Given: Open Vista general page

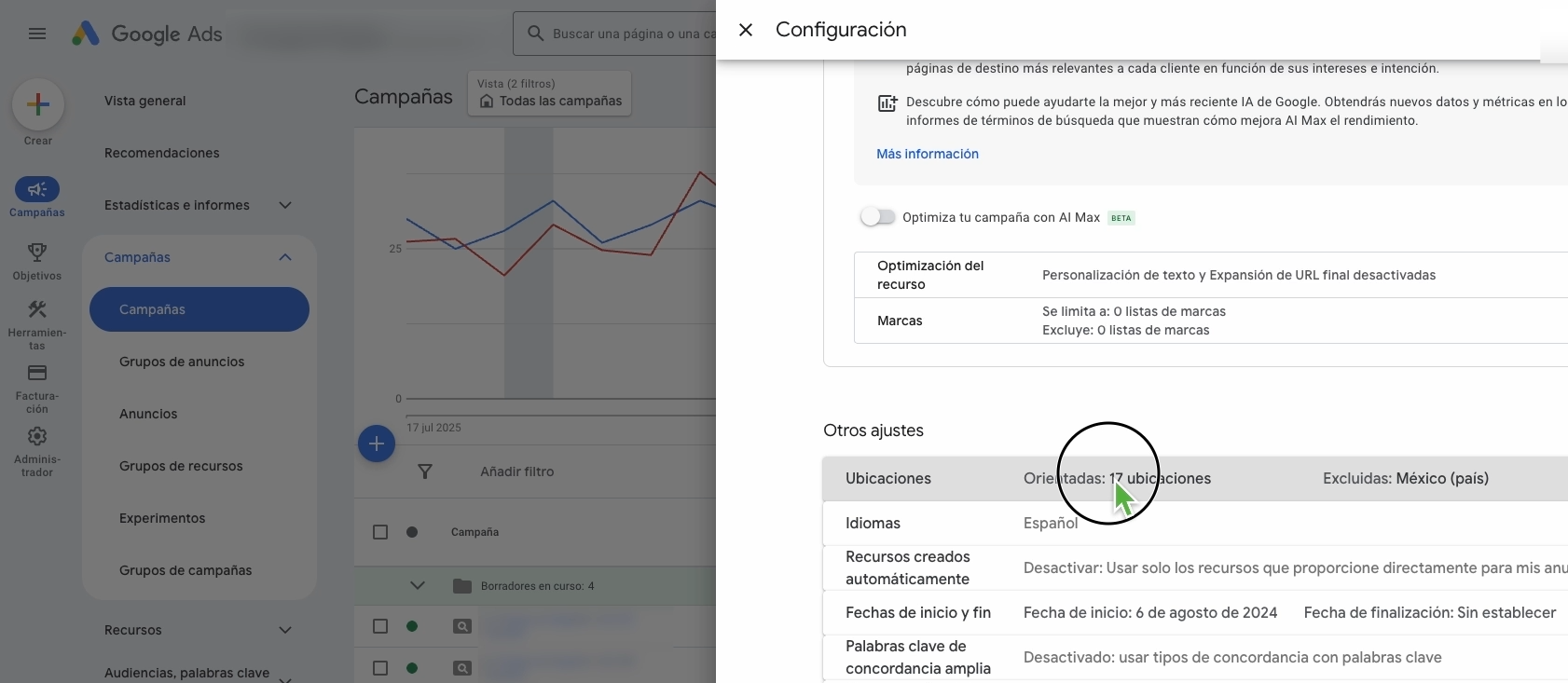Looking at the screenshot, I should click(x=145, y=101).
